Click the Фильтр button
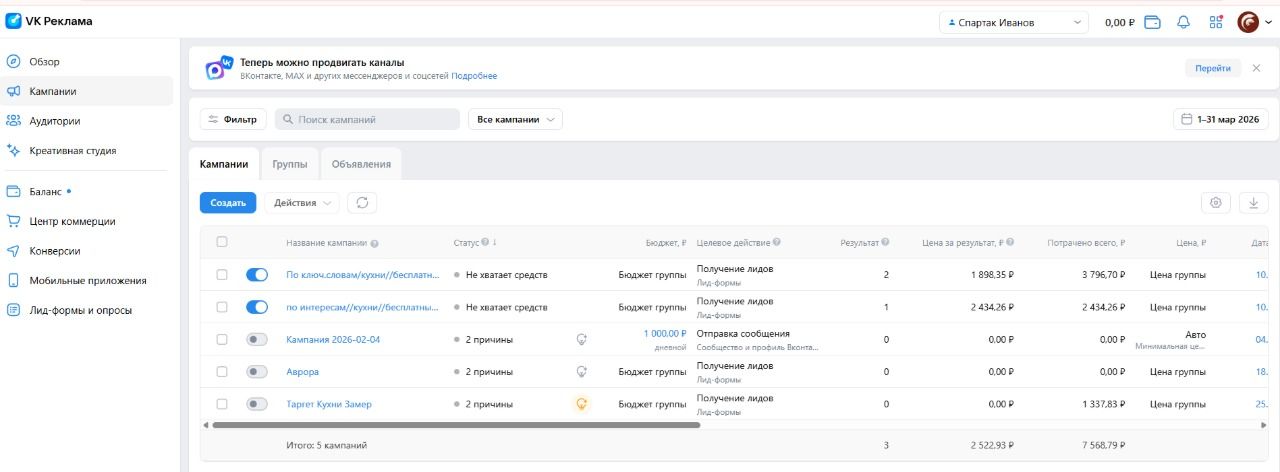Image resolution: width=1280 pixels, height=472 pixels. tap(233, 119)
